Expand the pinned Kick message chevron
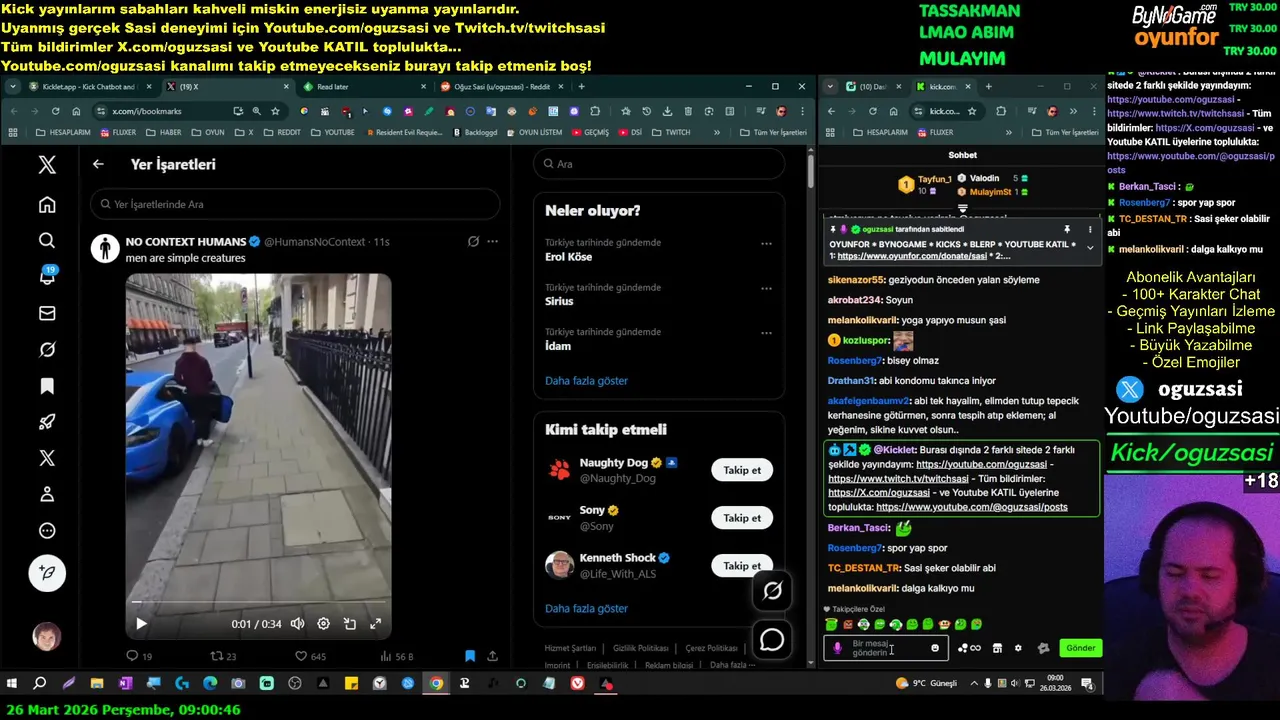This screenshot has height=720, width=1280. click(x=1090, y=247)
